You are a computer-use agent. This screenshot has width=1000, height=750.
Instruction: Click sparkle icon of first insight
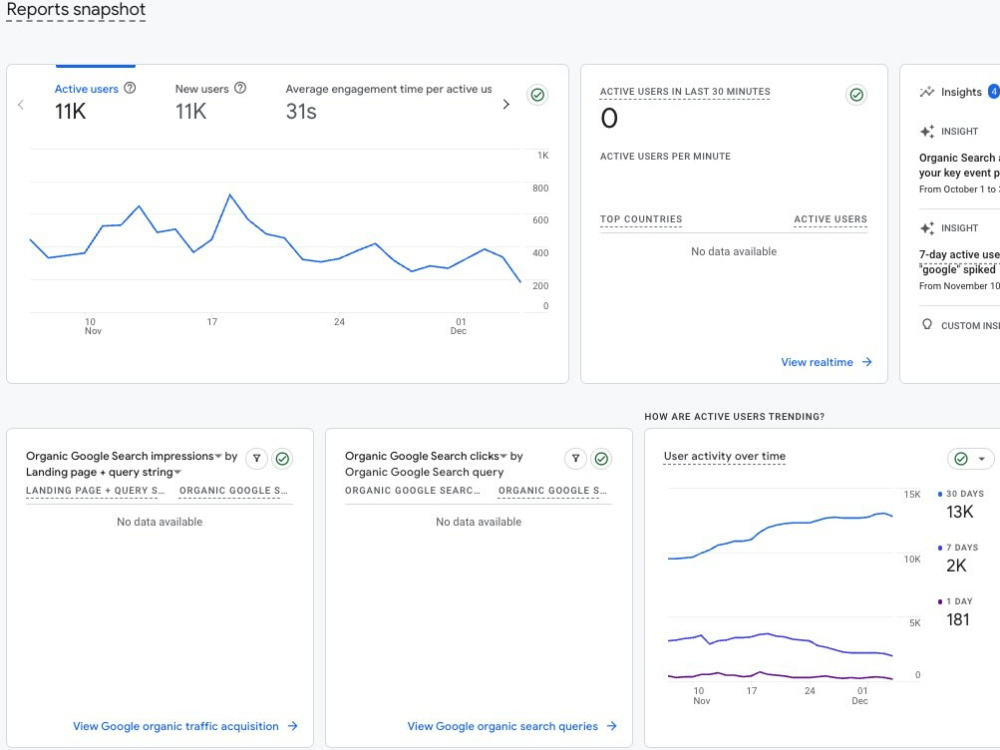coord(927,131)
